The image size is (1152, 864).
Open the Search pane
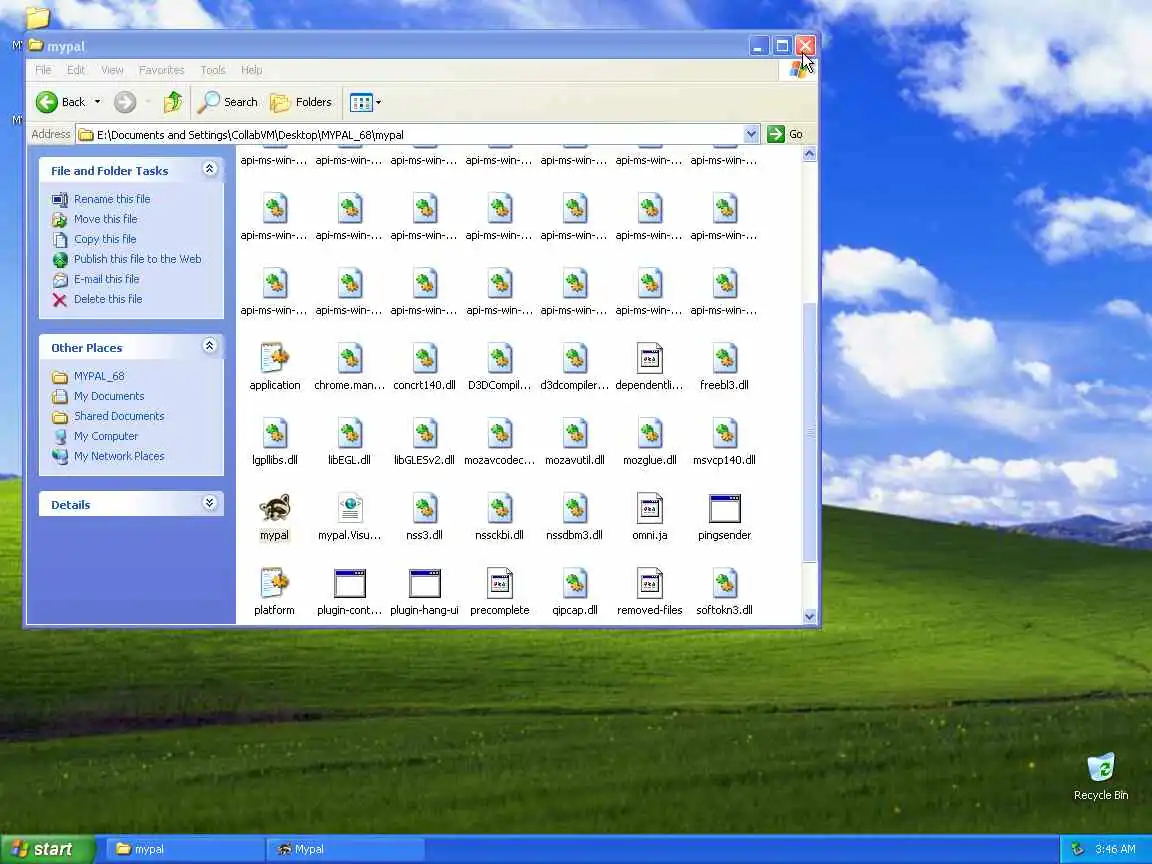(x=227, y=102)
